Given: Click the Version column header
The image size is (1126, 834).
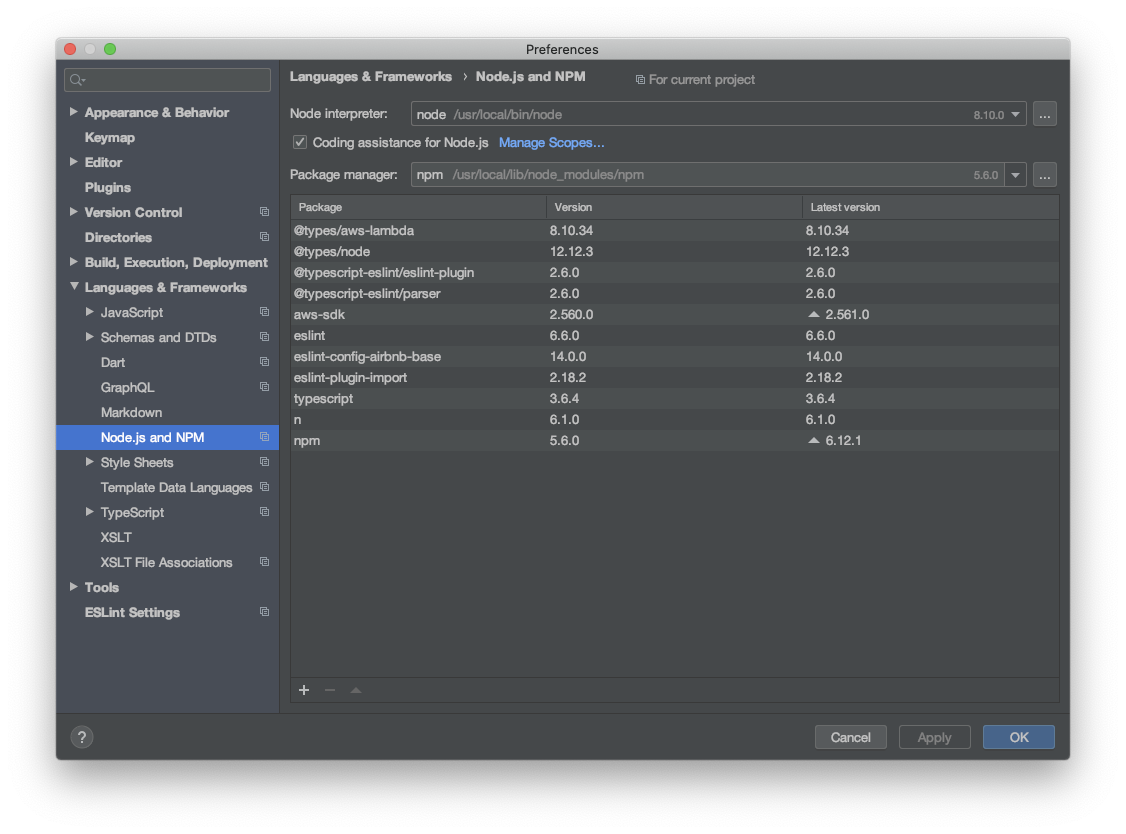Looking at the screenshot, I should click(674, 207).
